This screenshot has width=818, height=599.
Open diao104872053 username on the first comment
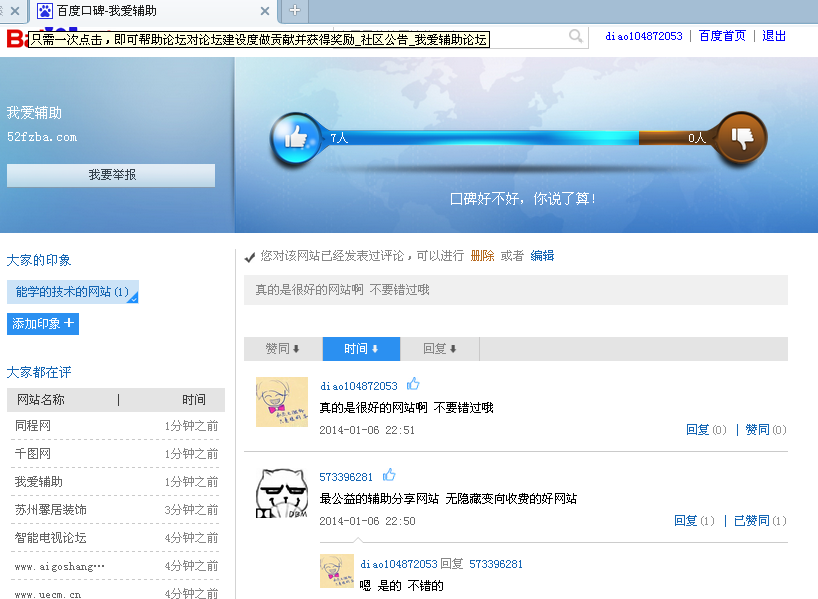pyautogui.click(x=359, y=386)
